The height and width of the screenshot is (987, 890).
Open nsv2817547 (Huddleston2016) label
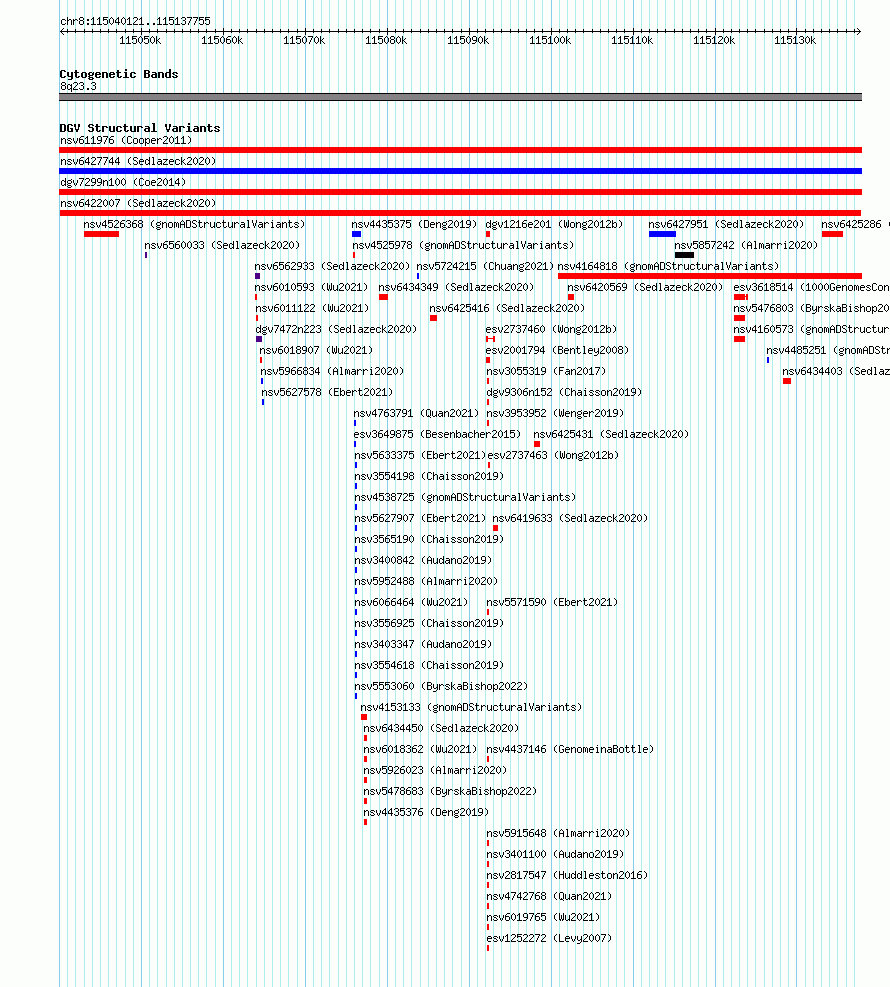(567, 876)
